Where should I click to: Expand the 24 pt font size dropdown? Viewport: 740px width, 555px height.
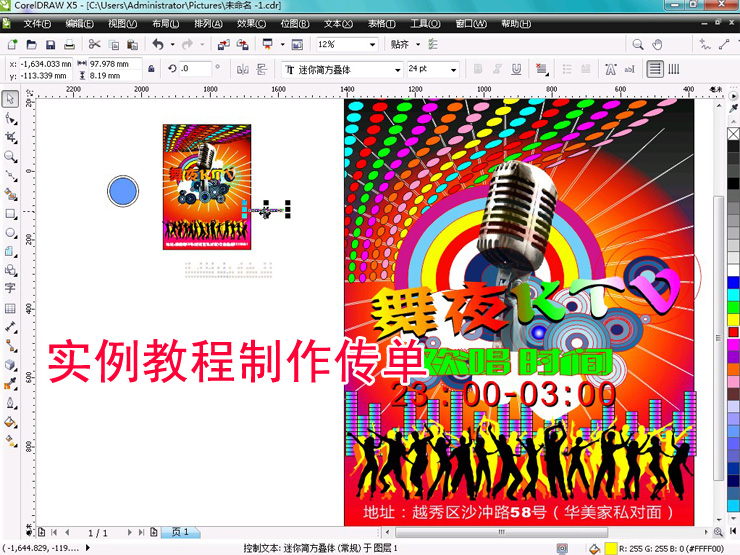pyautogui.click(x=455, y=70)
